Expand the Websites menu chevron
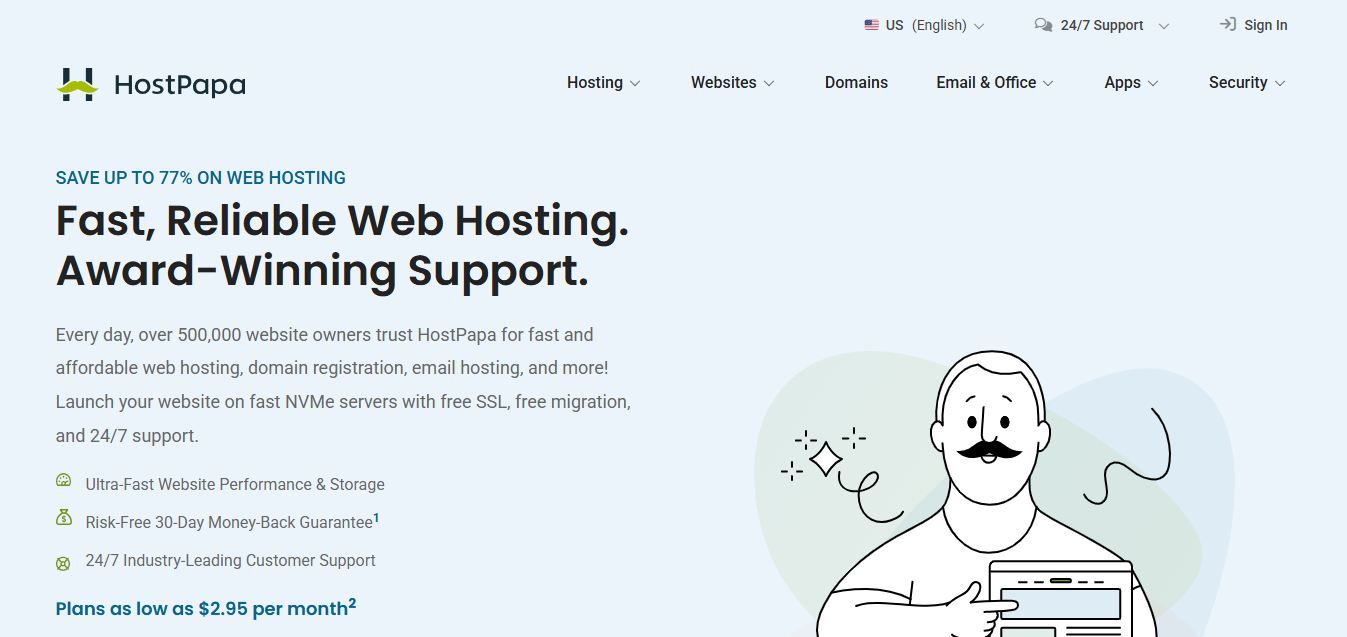Screen dimensions: 1347x637 point(769,84)
